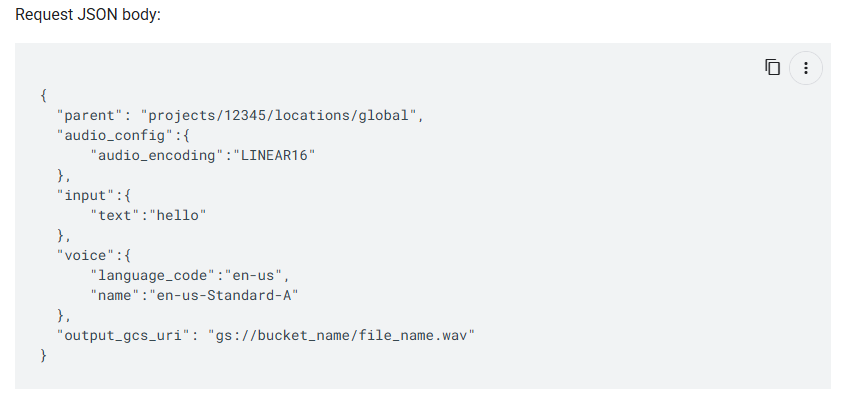
Task: Click the final closing curly brace
Action: coord(44,355)
